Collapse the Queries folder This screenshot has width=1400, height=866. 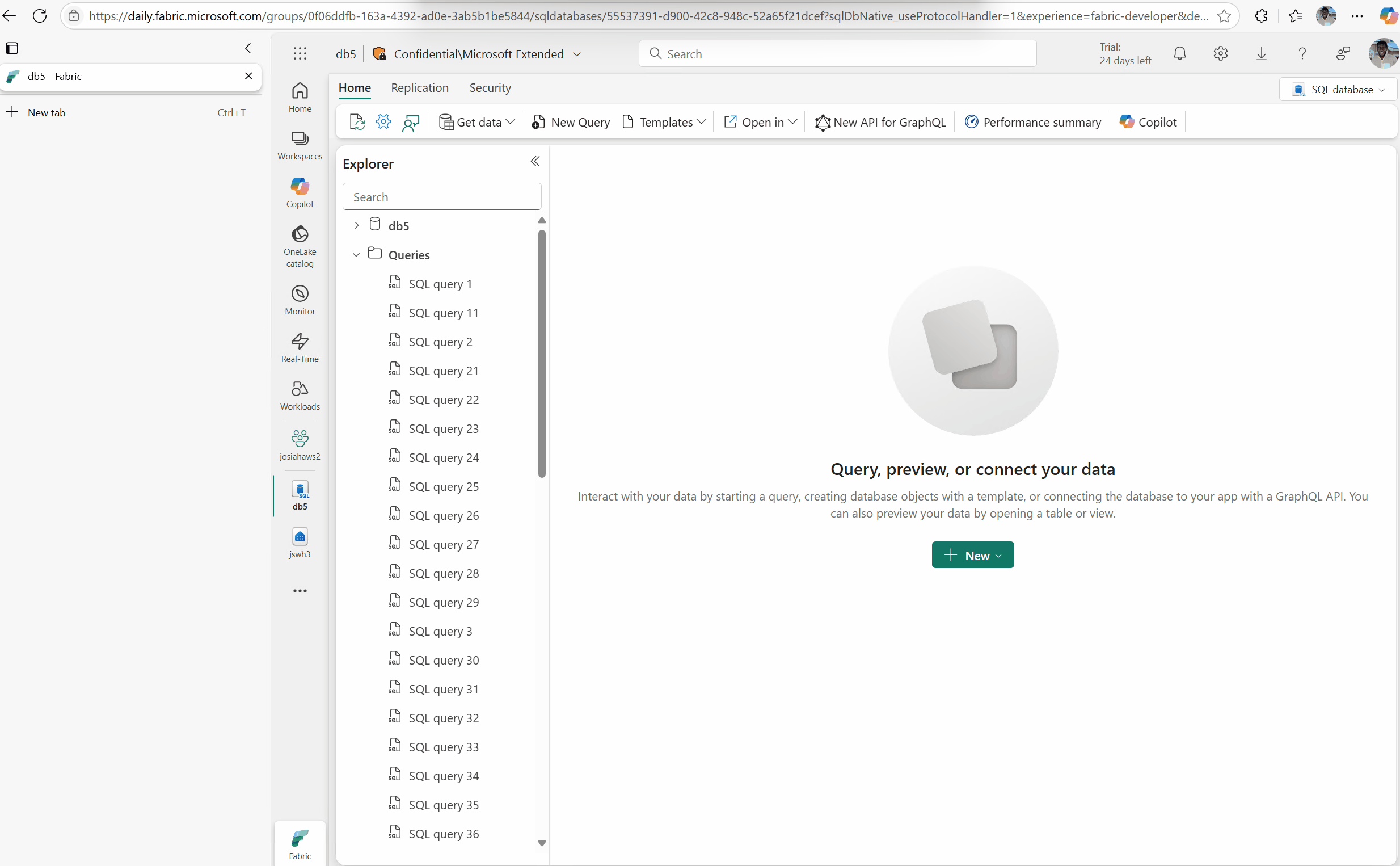tap(356, 255)
